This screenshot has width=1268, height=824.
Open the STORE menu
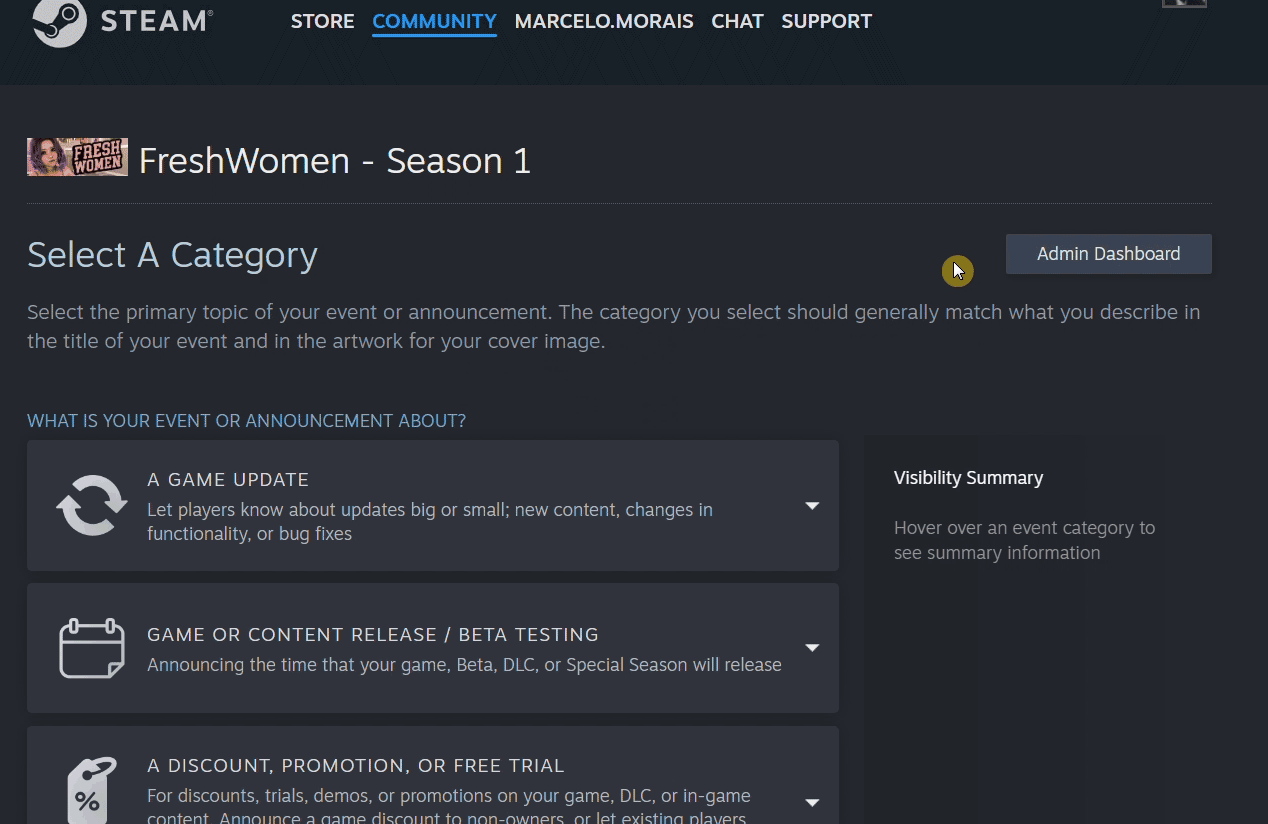click(322, 21)
